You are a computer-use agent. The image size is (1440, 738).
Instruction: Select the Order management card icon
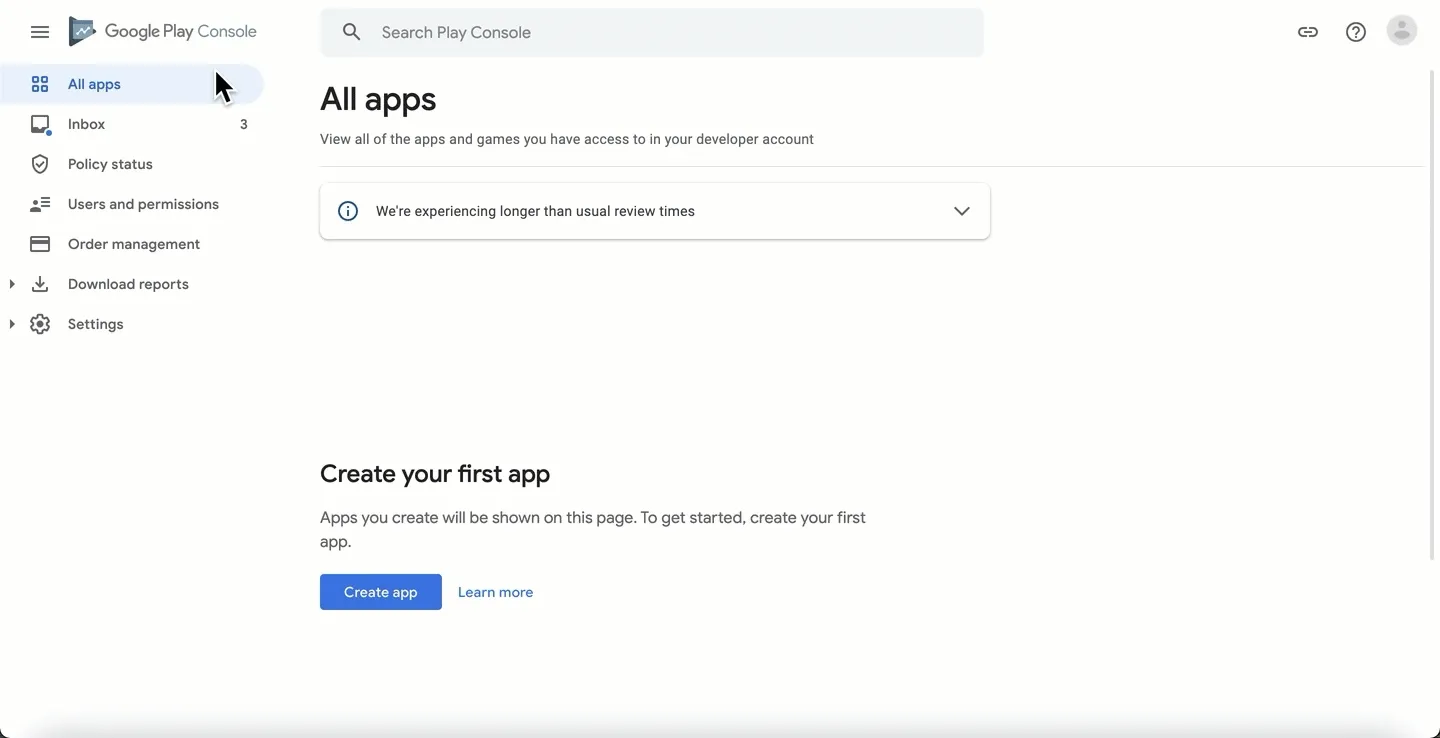(x=40, y=244)
